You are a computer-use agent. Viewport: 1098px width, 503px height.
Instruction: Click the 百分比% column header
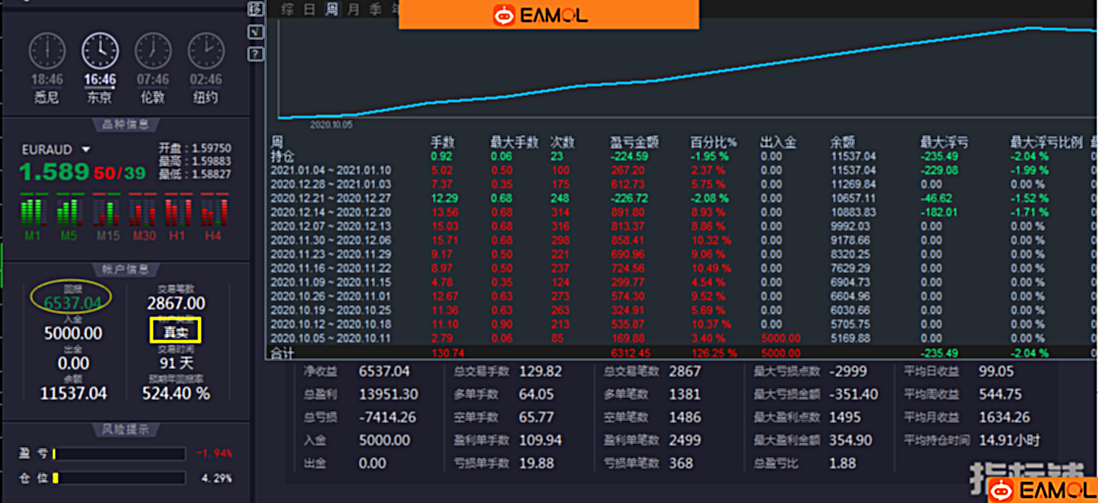(714, 143)
